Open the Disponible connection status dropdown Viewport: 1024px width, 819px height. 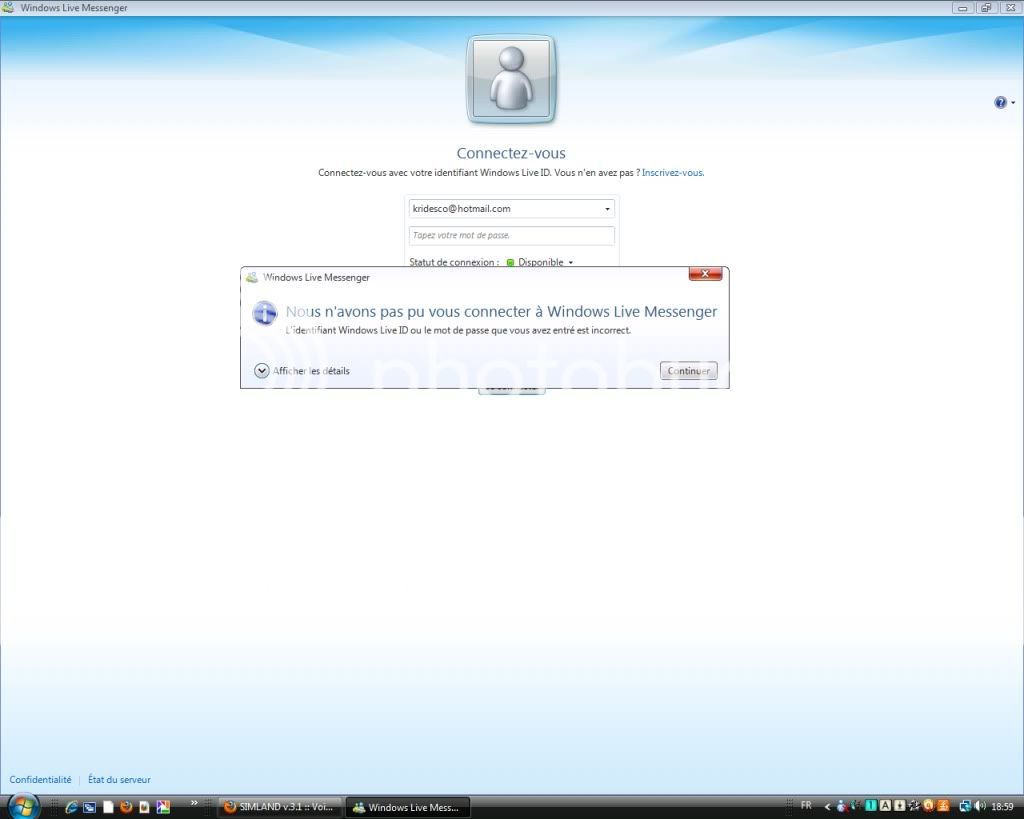click(539, 262)
